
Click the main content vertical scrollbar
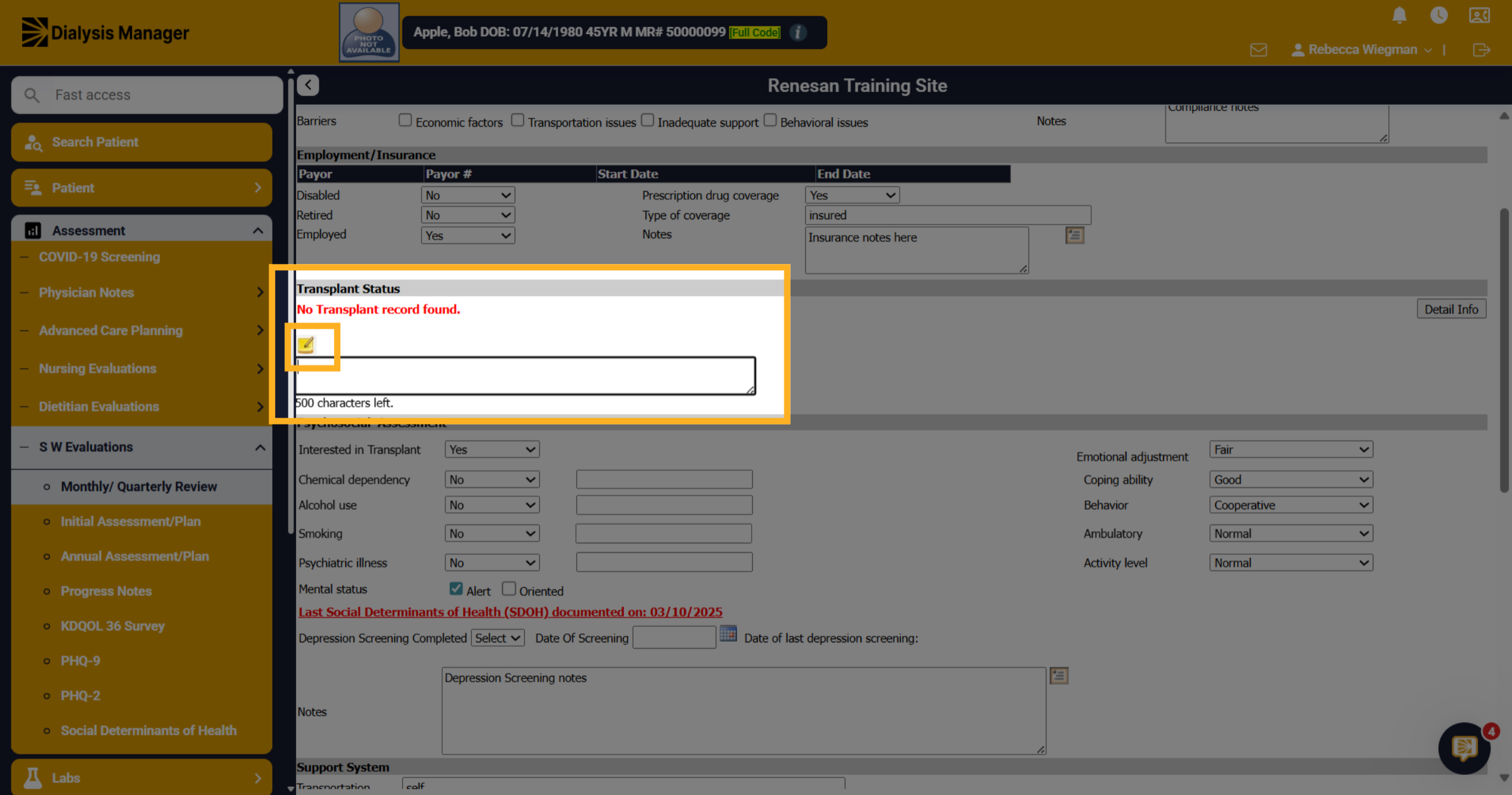coord(1504,350)
